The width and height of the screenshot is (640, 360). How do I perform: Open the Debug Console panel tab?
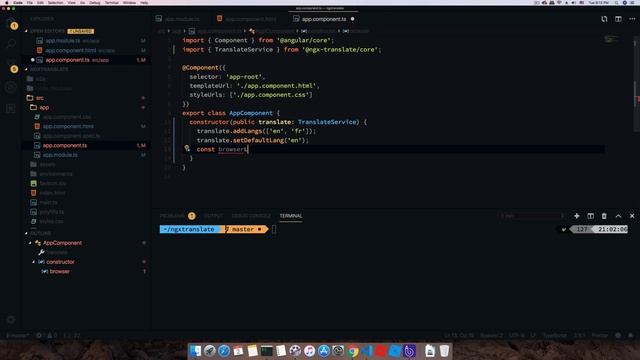point(251,216)
